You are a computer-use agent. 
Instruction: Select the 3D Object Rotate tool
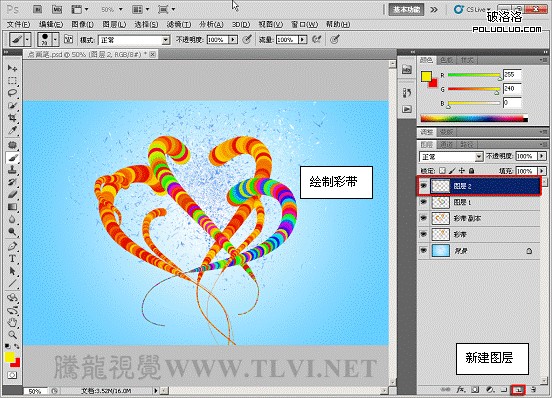tap(12, 298)
